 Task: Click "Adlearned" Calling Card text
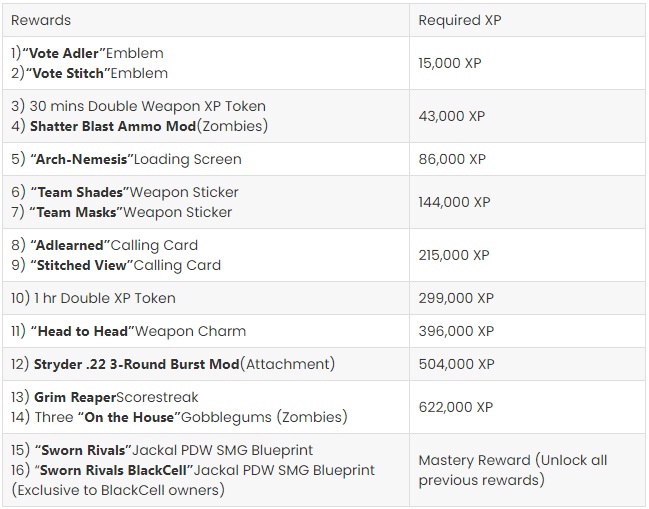click(104, 245)
